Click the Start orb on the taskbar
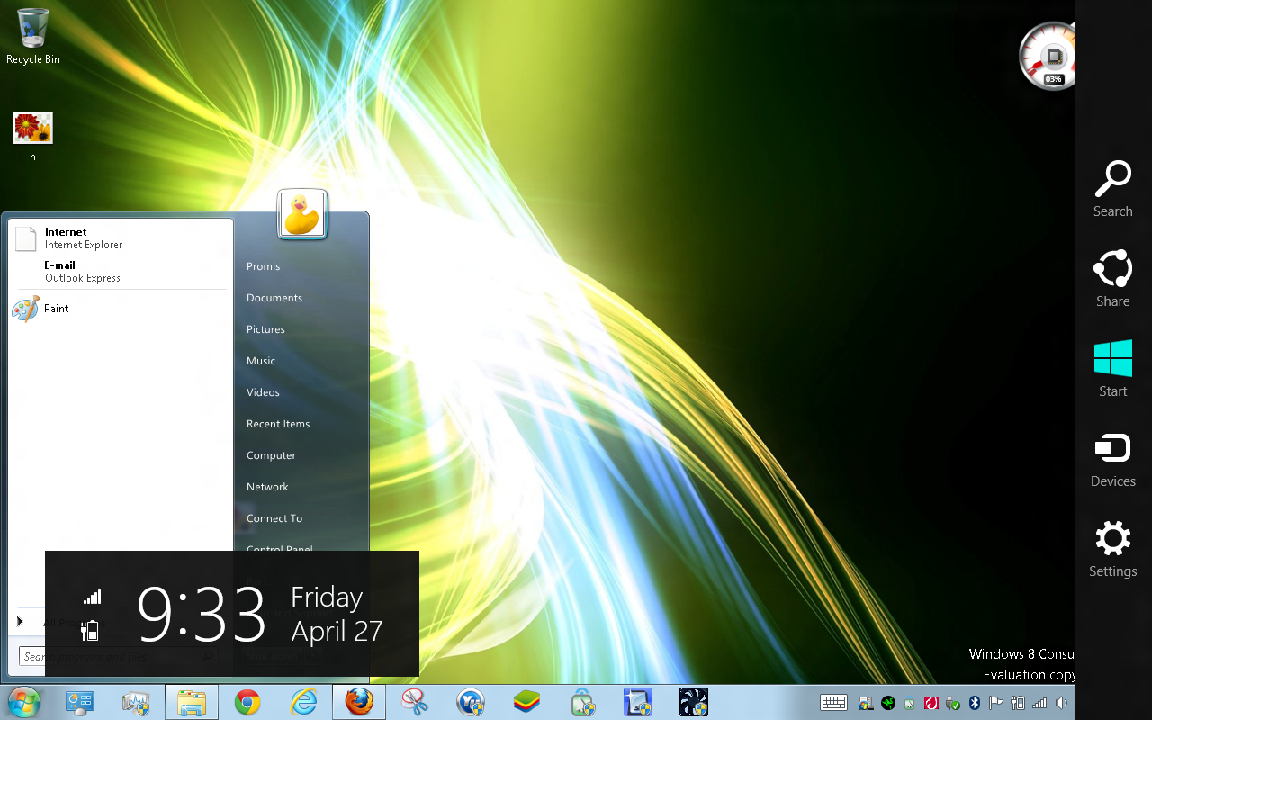Image resolution: width=1280 pixels, height=800 pixels. (24, 702)
